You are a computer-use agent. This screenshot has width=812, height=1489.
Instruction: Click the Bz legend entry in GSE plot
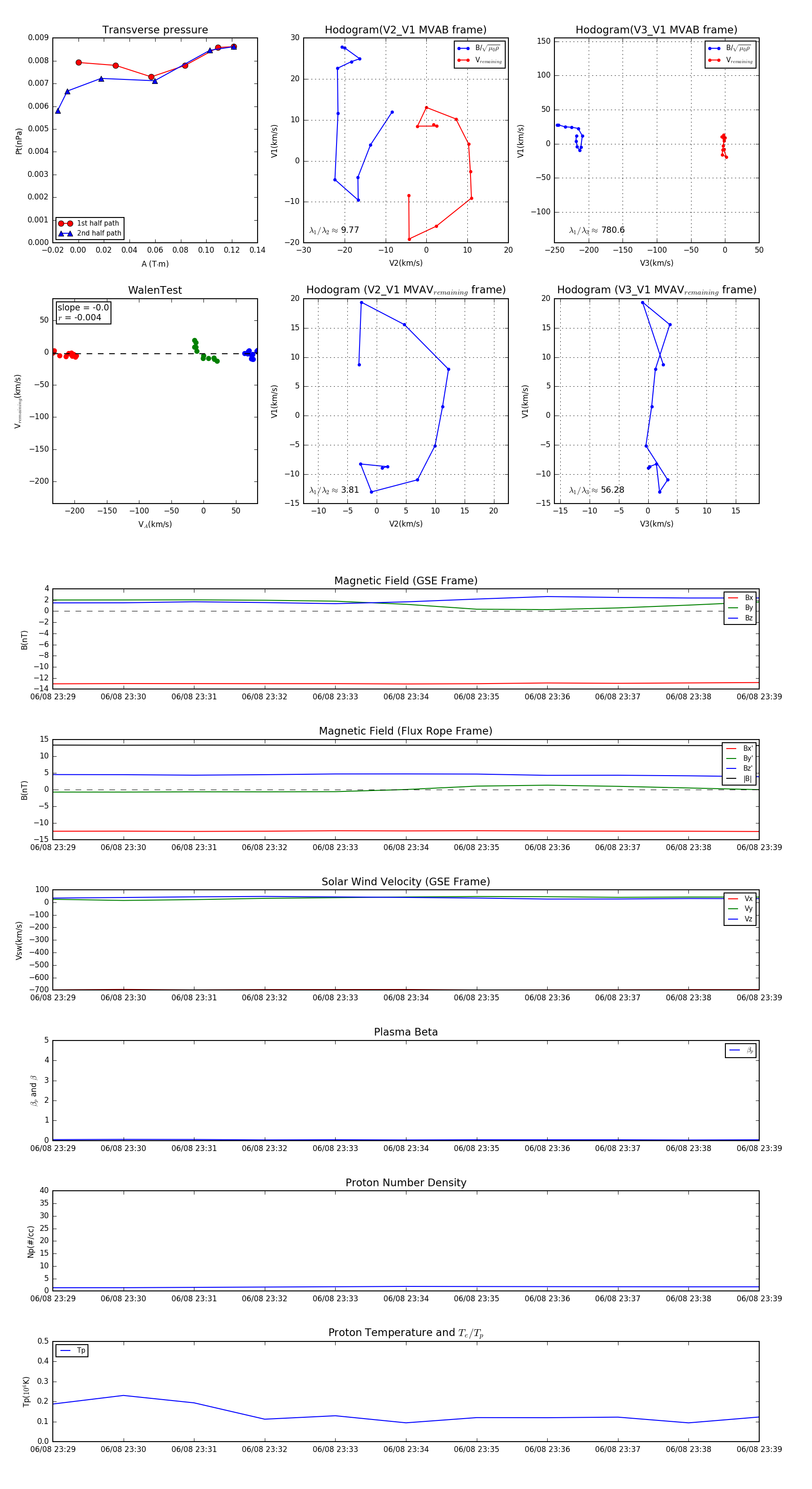[x=740, y=618]
